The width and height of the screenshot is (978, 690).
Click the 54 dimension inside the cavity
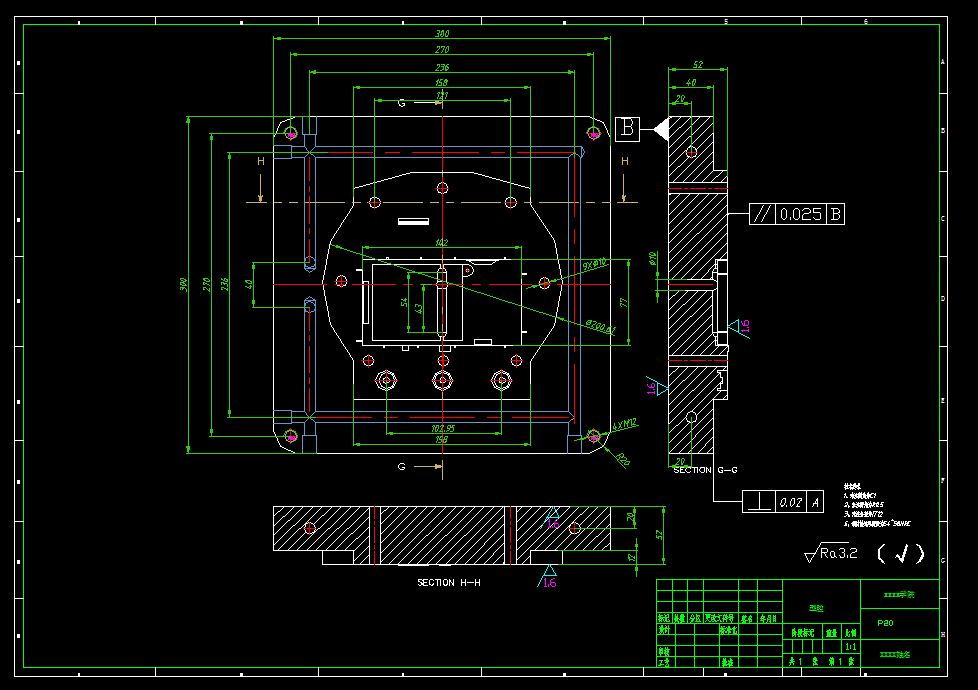coord(404,303)
